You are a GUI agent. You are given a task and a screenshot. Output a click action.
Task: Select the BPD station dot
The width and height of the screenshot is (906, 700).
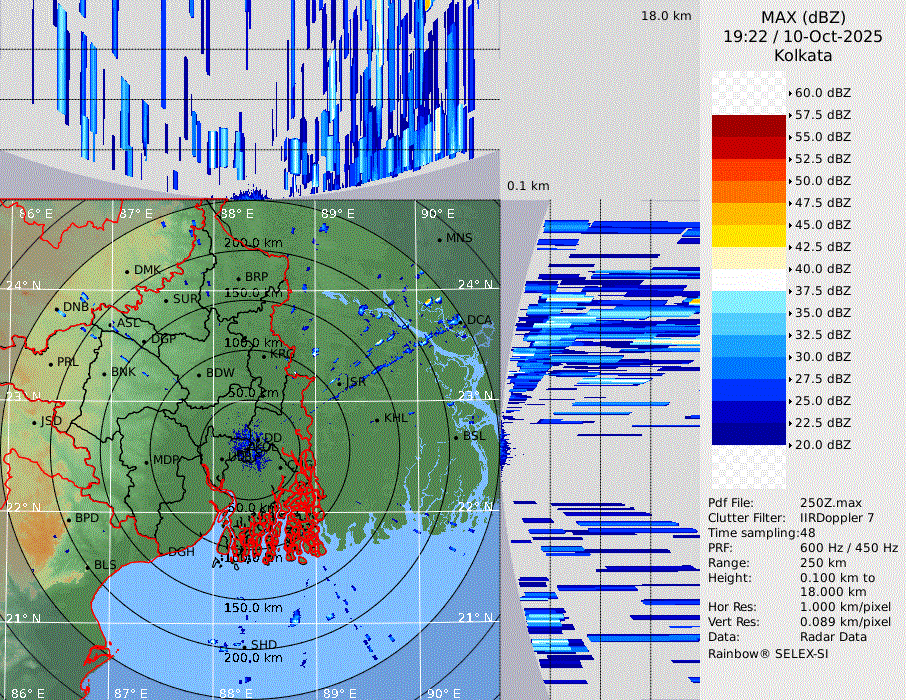coord(69,519)
